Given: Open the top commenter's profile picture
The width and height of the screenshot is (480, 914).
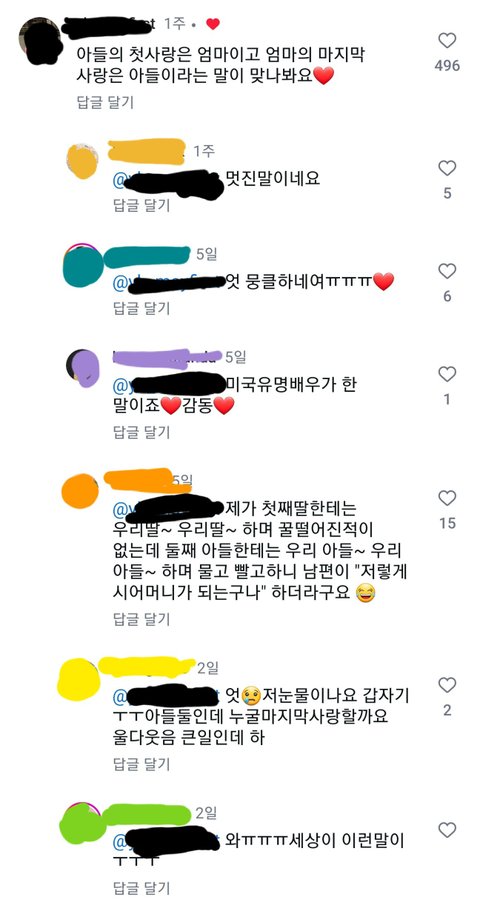Looking at the screenshot, I should pos(40,40).
